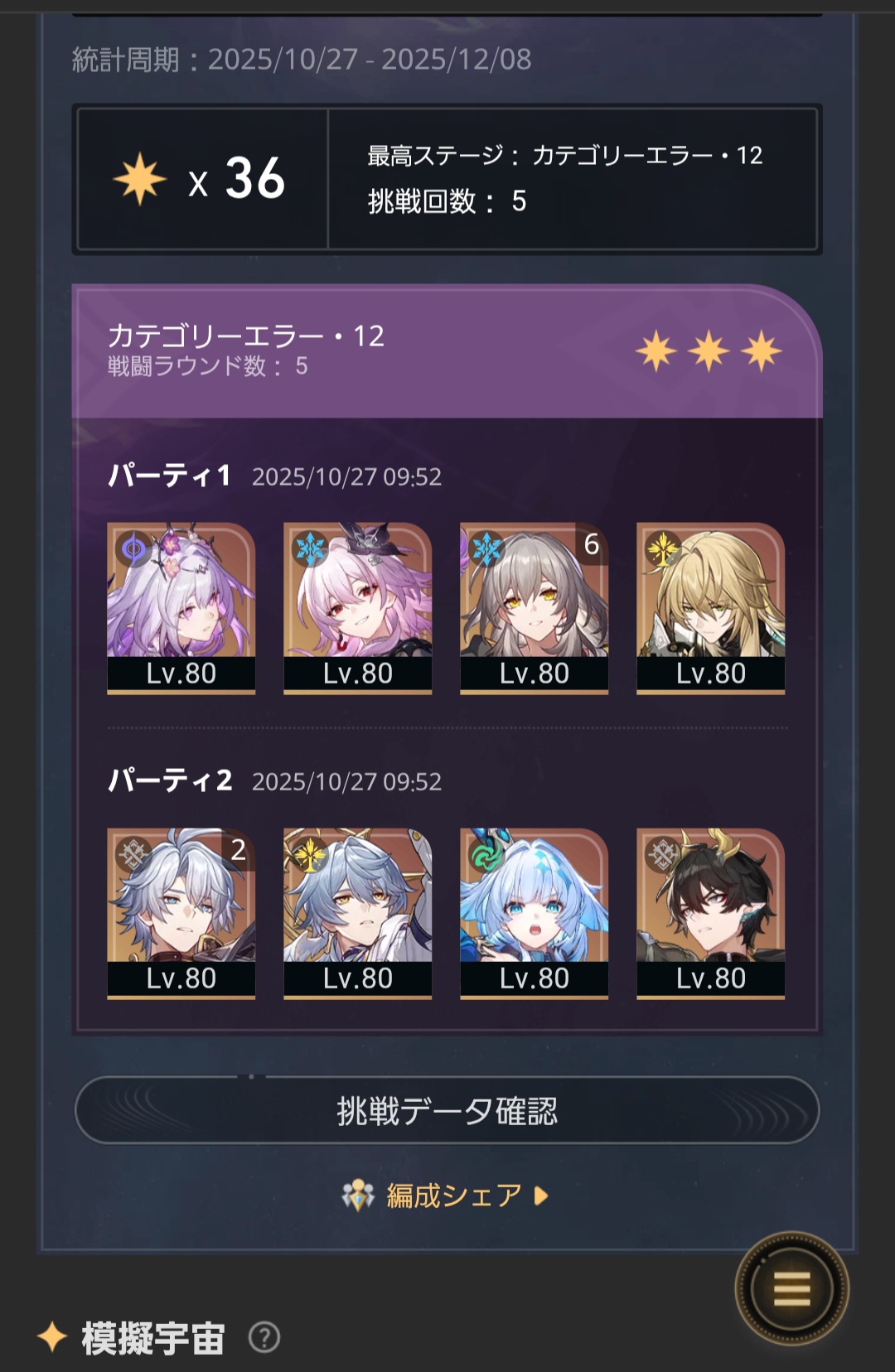Click the 最高ステージ summary panel
The height and width of the screenshot is (1372, 895).
coord(573,178)
